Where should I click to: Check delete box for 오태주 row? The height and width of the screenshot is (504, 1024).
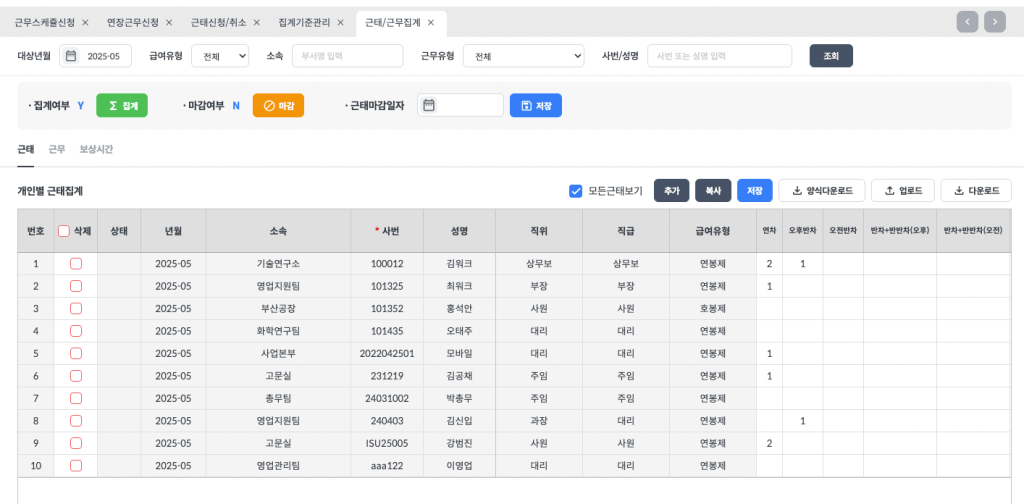click(x=76, y=330)
